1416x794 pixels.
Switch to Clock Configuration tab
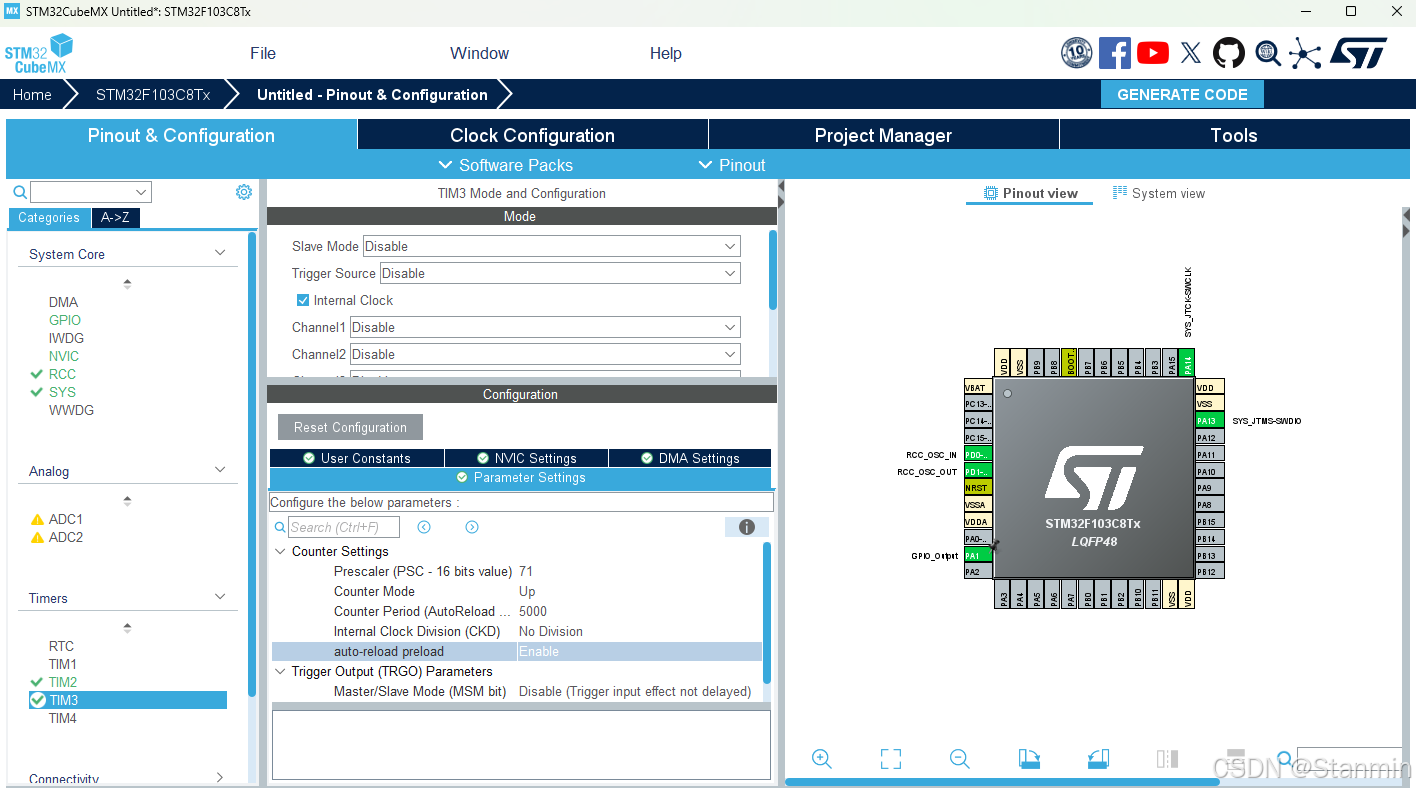532,135
